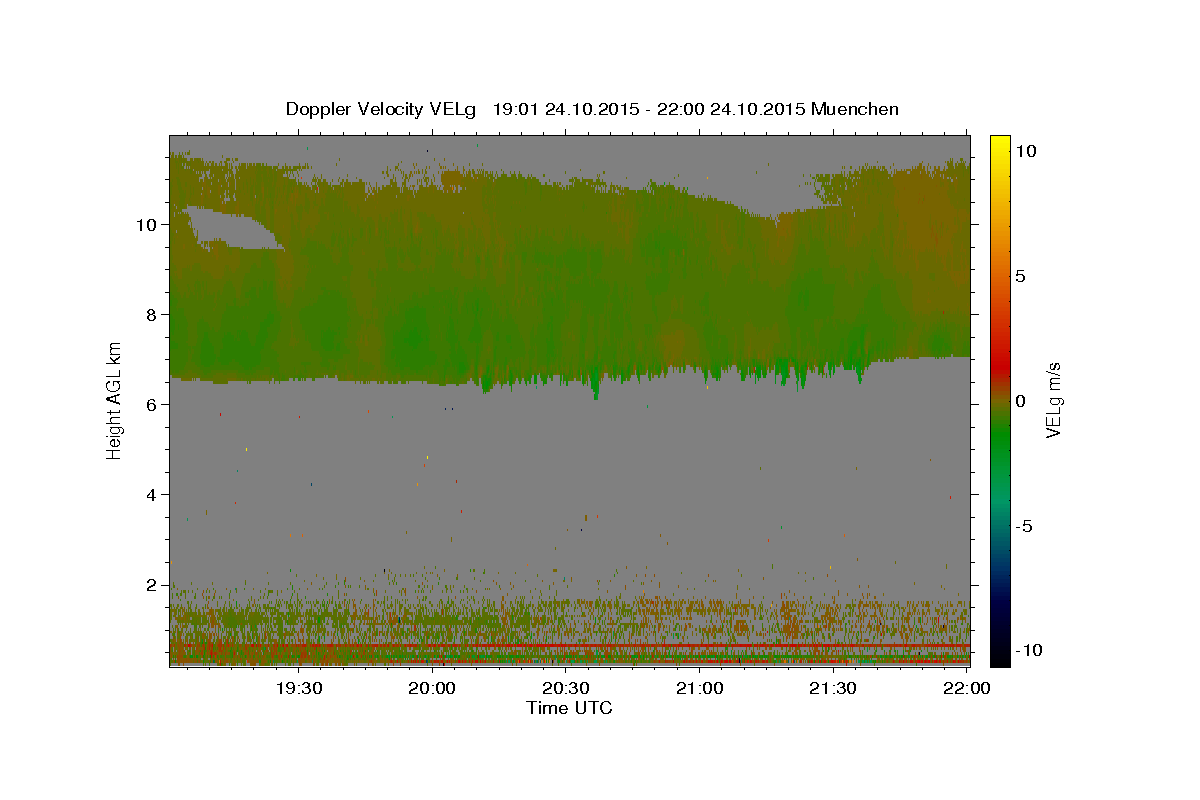Click the Height AGL km axis label

pos(115,399)
